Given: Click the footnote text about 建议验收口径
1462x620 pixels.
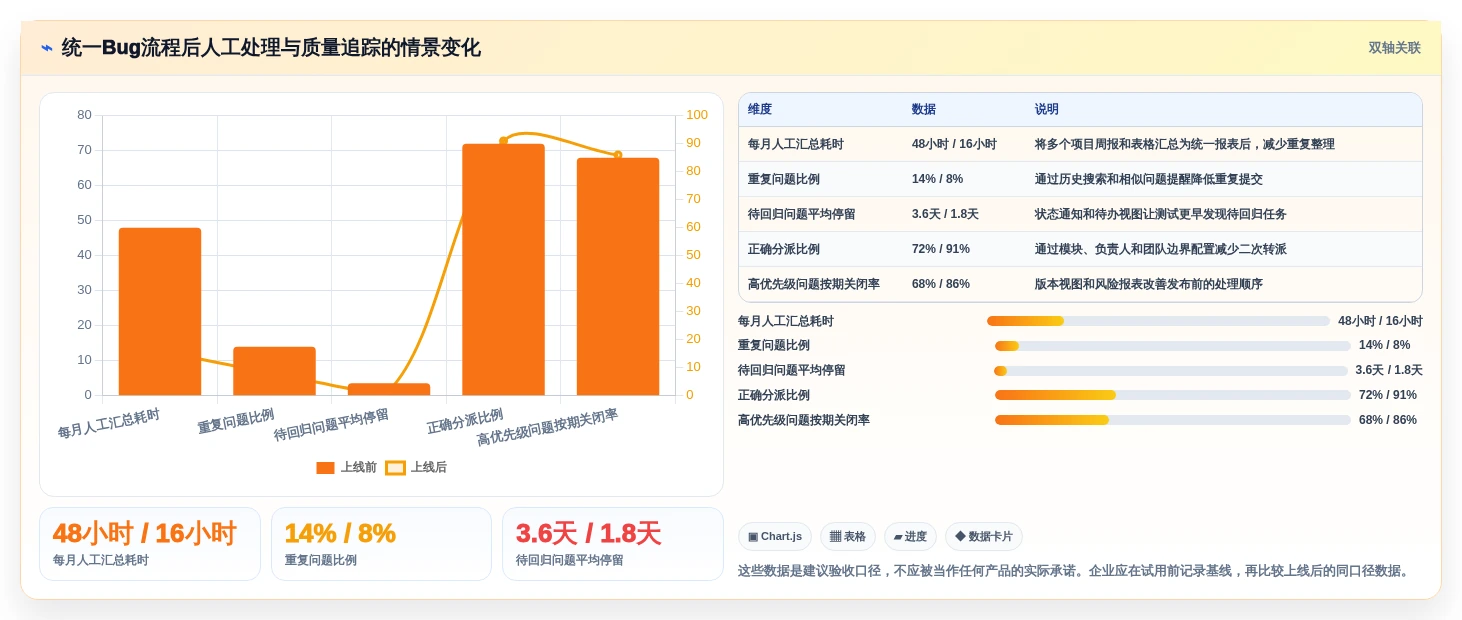Looking at the screenshot, I should coord(1076,571).
